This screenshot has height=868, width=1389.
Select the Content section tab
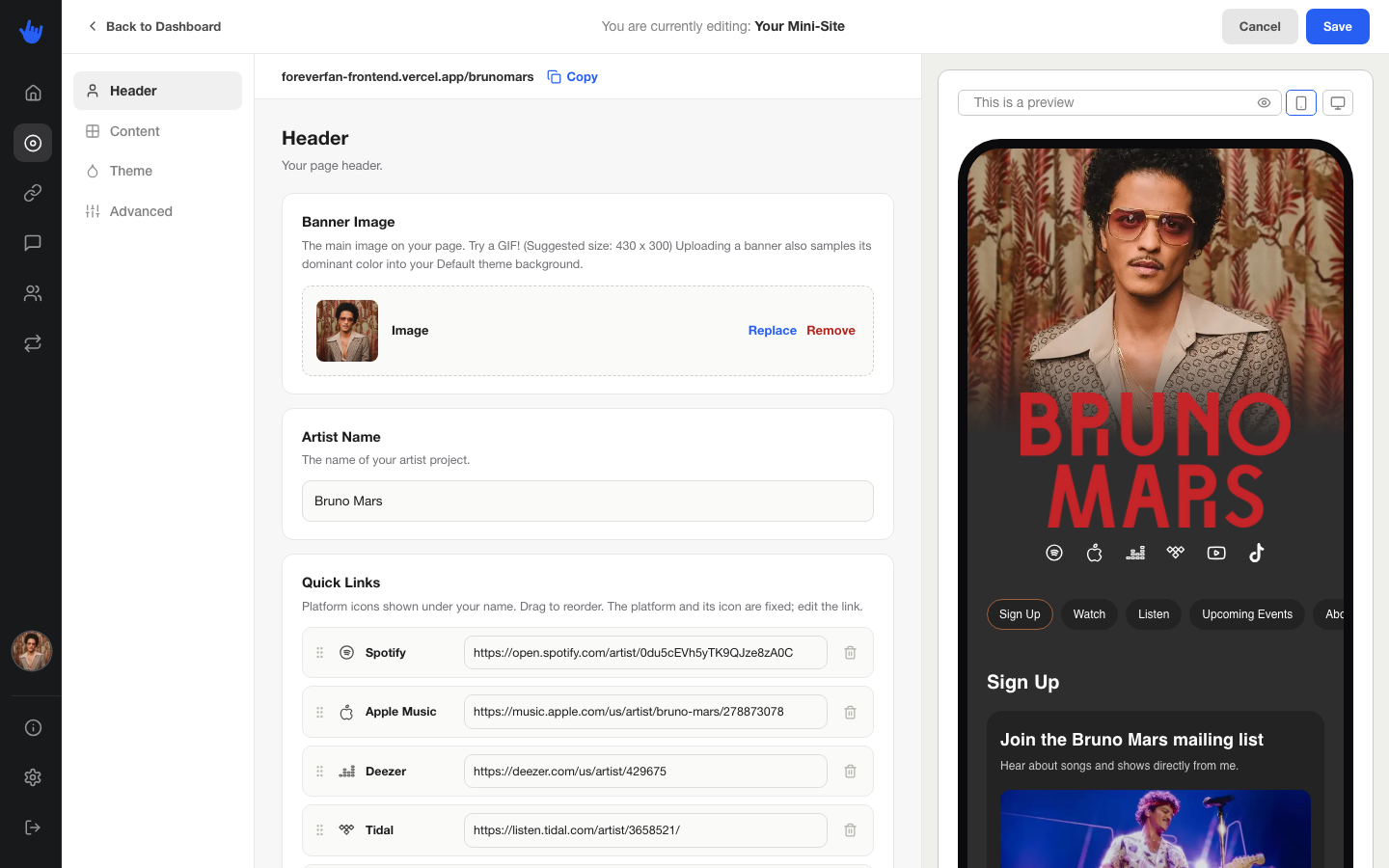(157, 131)
